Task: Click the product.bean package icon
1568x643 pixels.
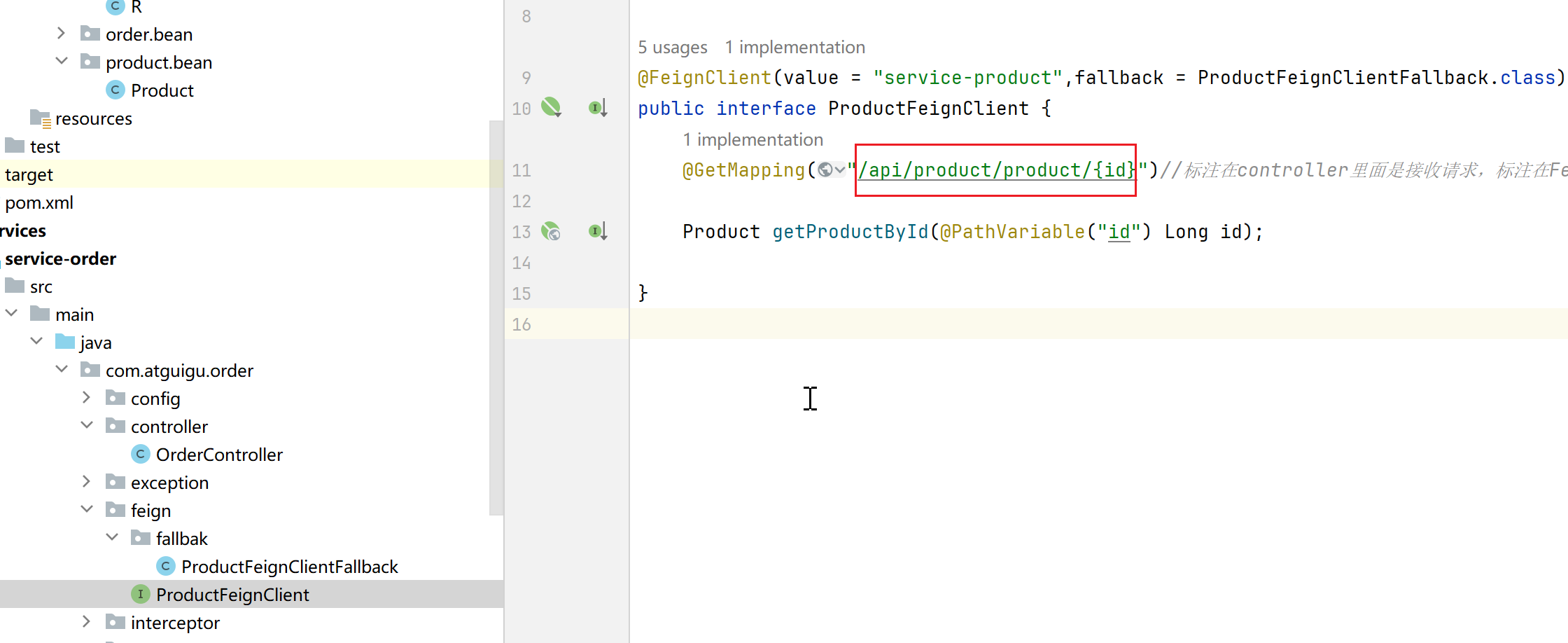Action: click(90, 62)
